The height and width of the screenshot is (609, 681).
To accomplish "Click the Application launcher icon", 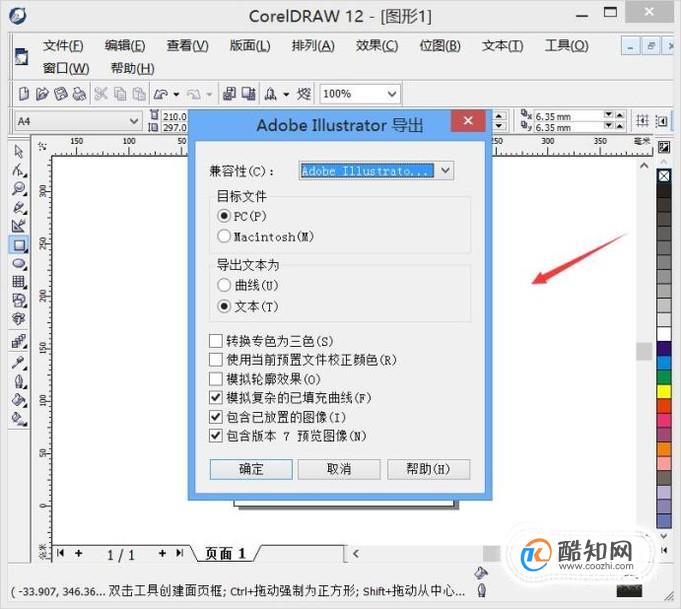I will point(271,93).
